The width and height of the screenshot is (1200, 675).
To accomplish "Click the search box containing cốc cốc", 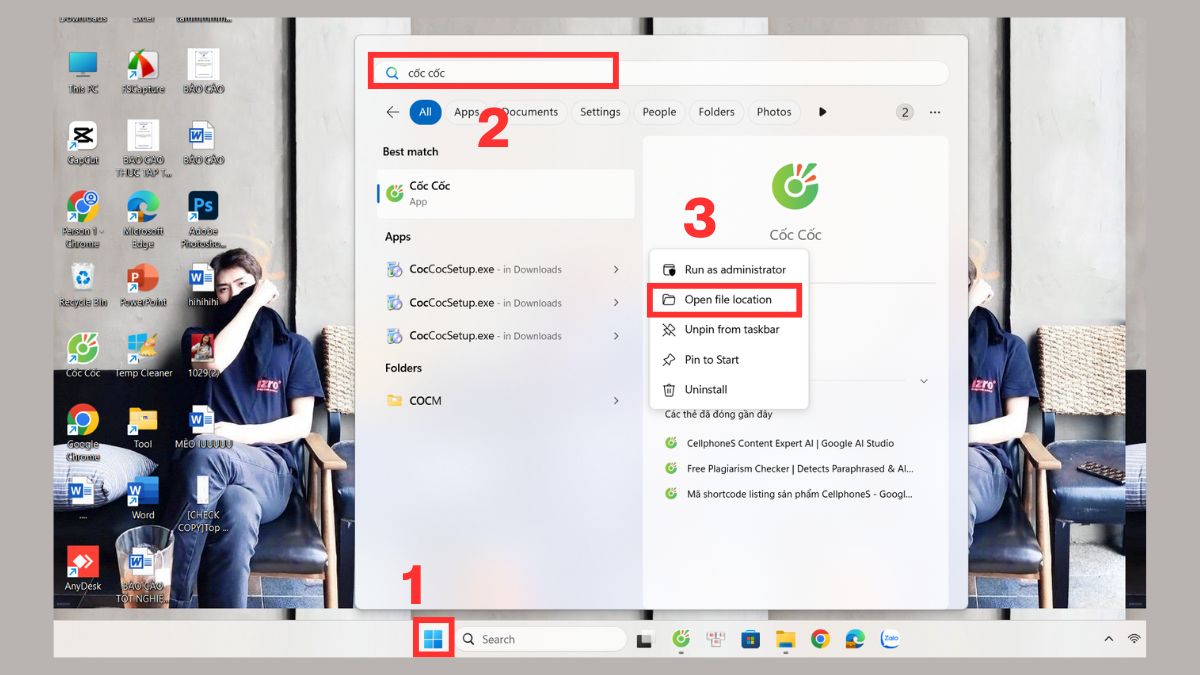I will pyautogui.click(x=660, y=73).
